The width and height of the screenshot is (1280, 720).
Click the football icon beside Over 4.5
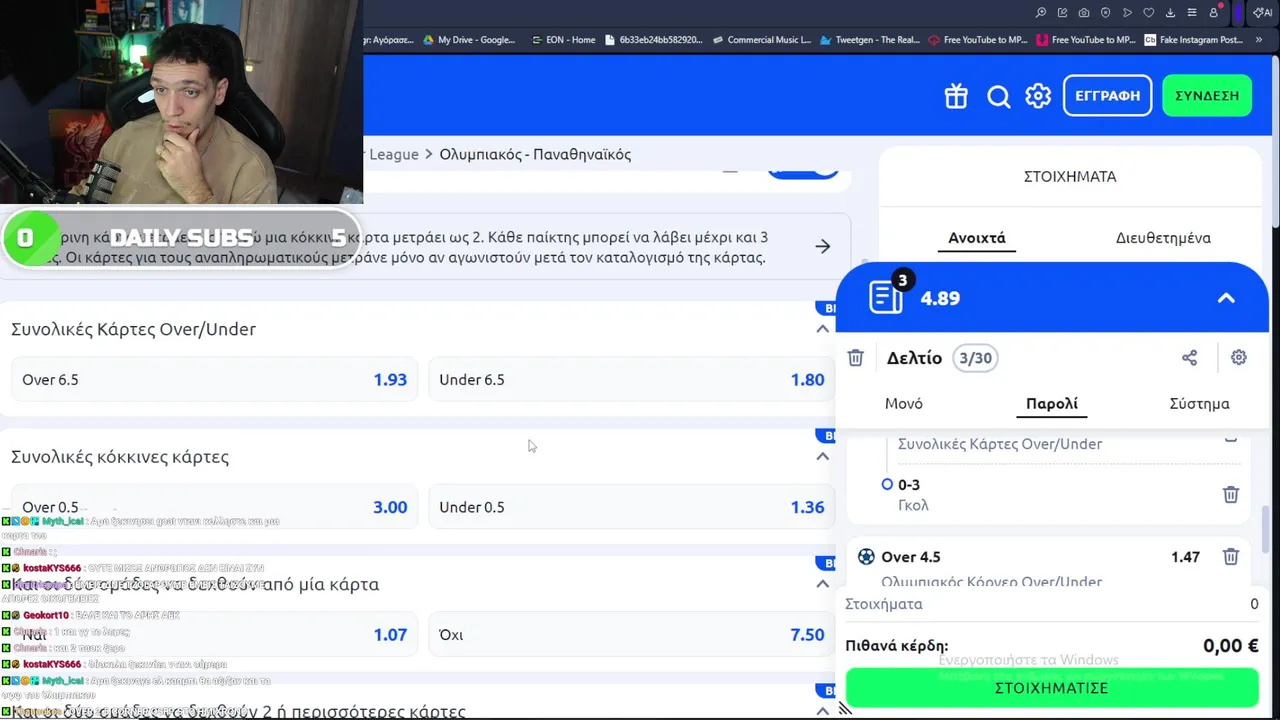click(866, 557)
